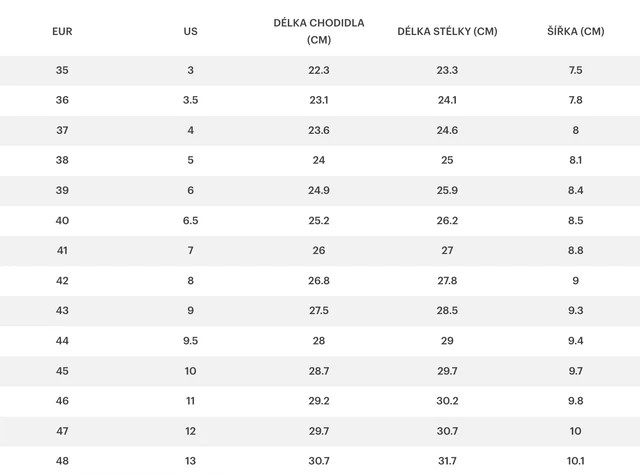
Task: Click US size 13 cell
Action: tap(190, 461)
